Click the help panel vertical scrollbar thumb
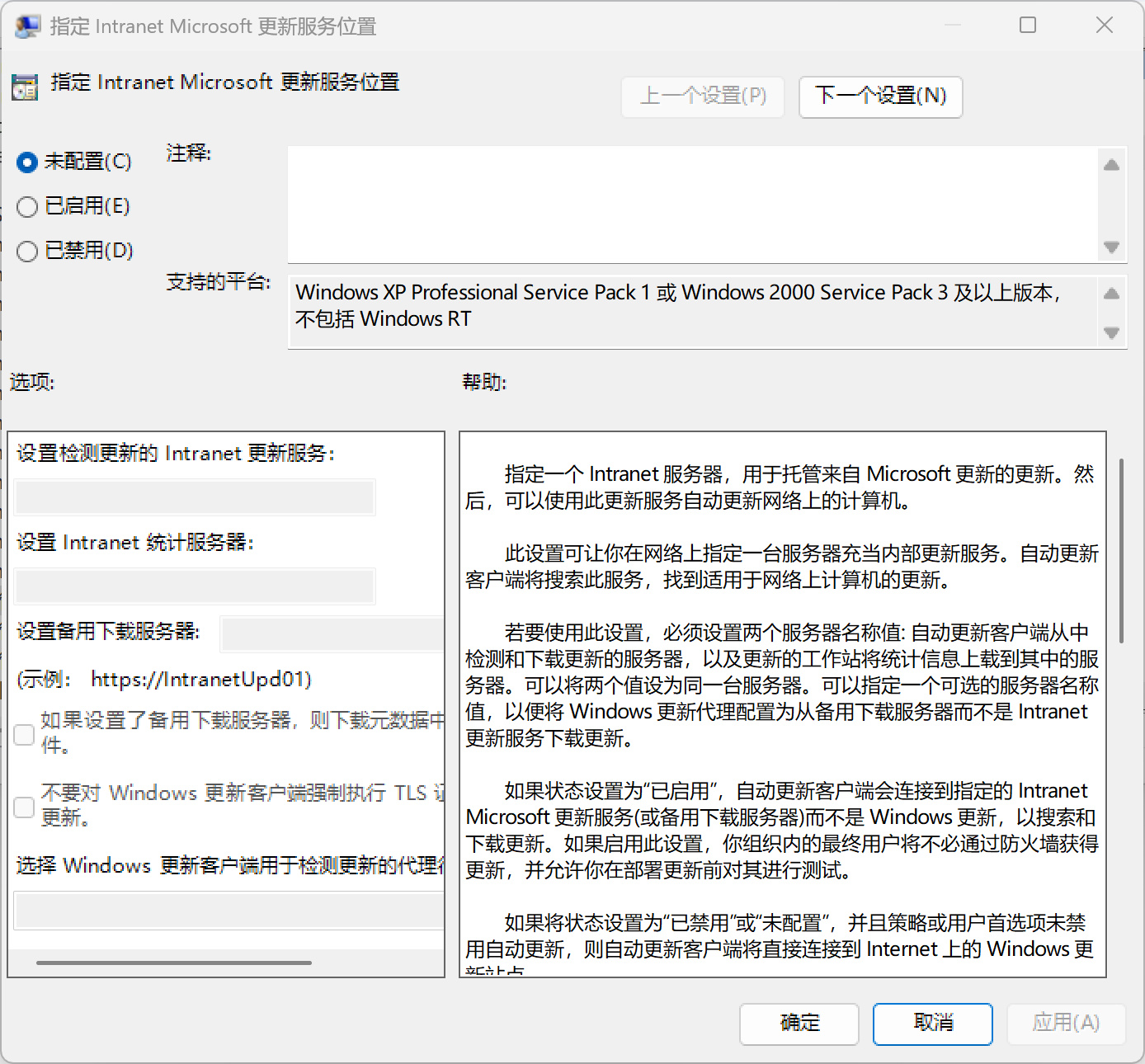1145x1064 pixels. (1122, 551)
